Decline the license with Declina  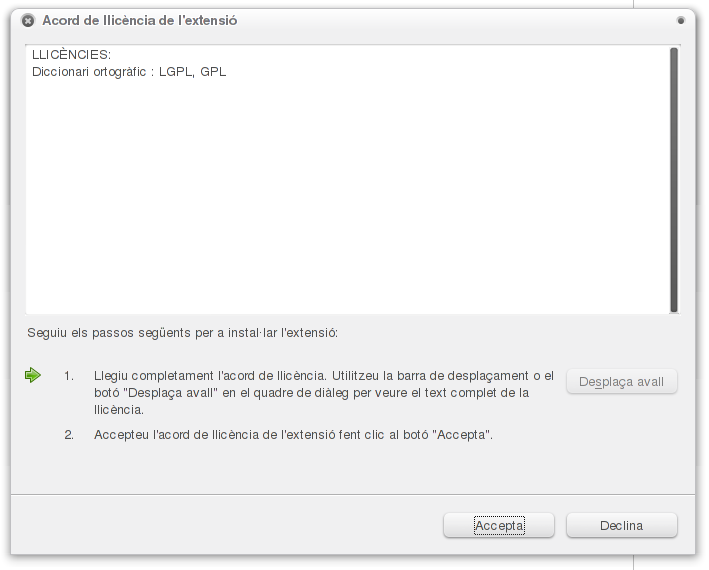[622, 525]
